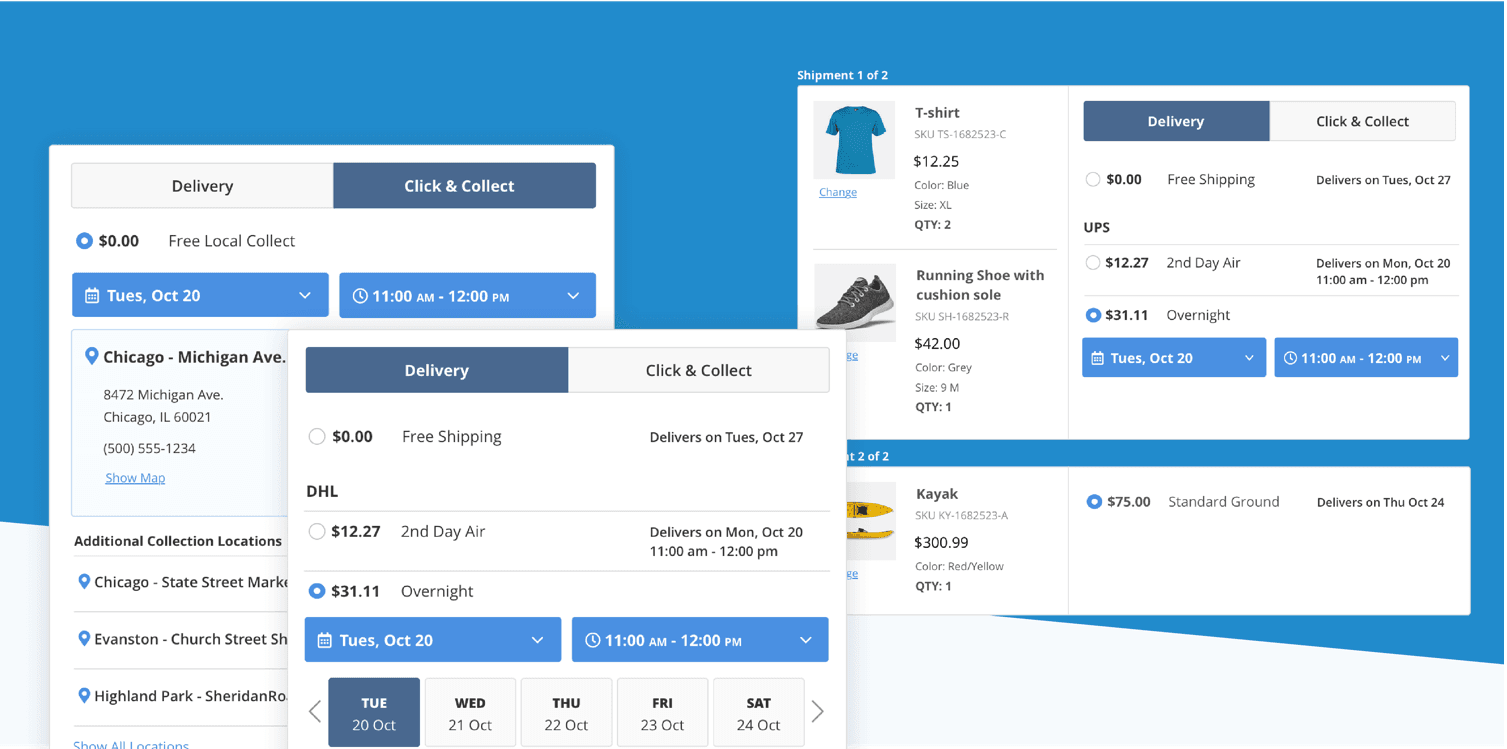The width and height of the screenshot is (1507, 749).
Task: Click the pin icon for Highland Park location
Action: [x=84, y=696]
